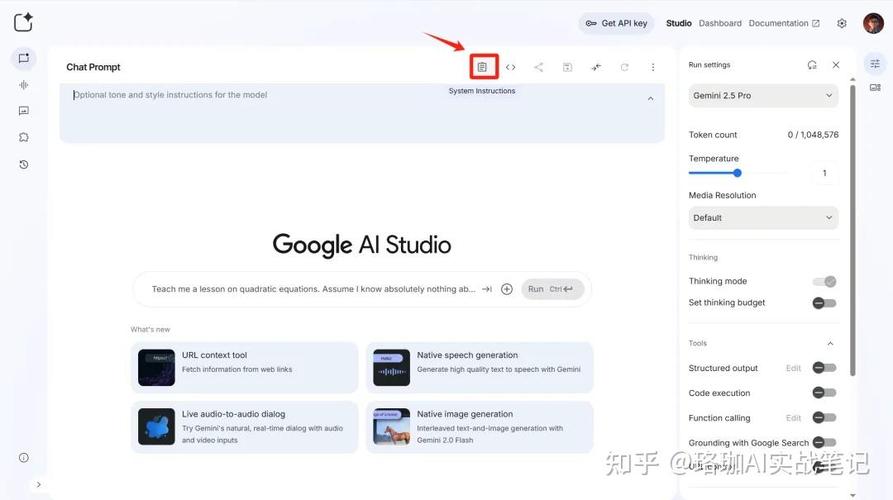
Task: Open user profile avatar
Action: (873, 23)
